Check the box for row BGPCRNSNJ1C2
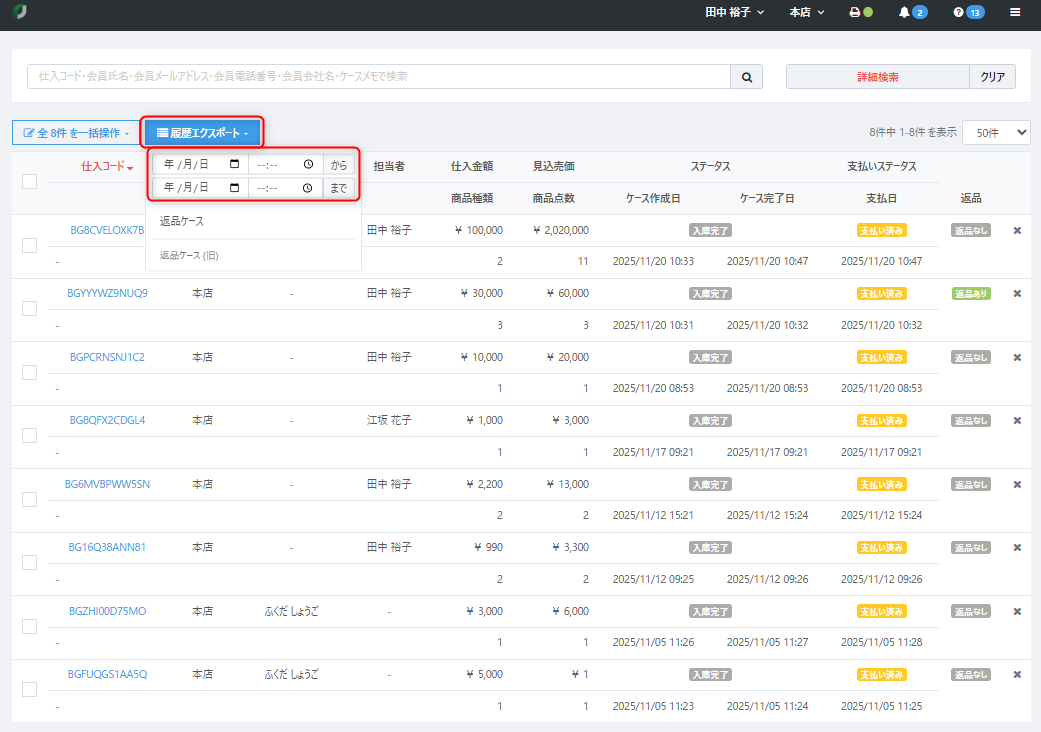 30,372
